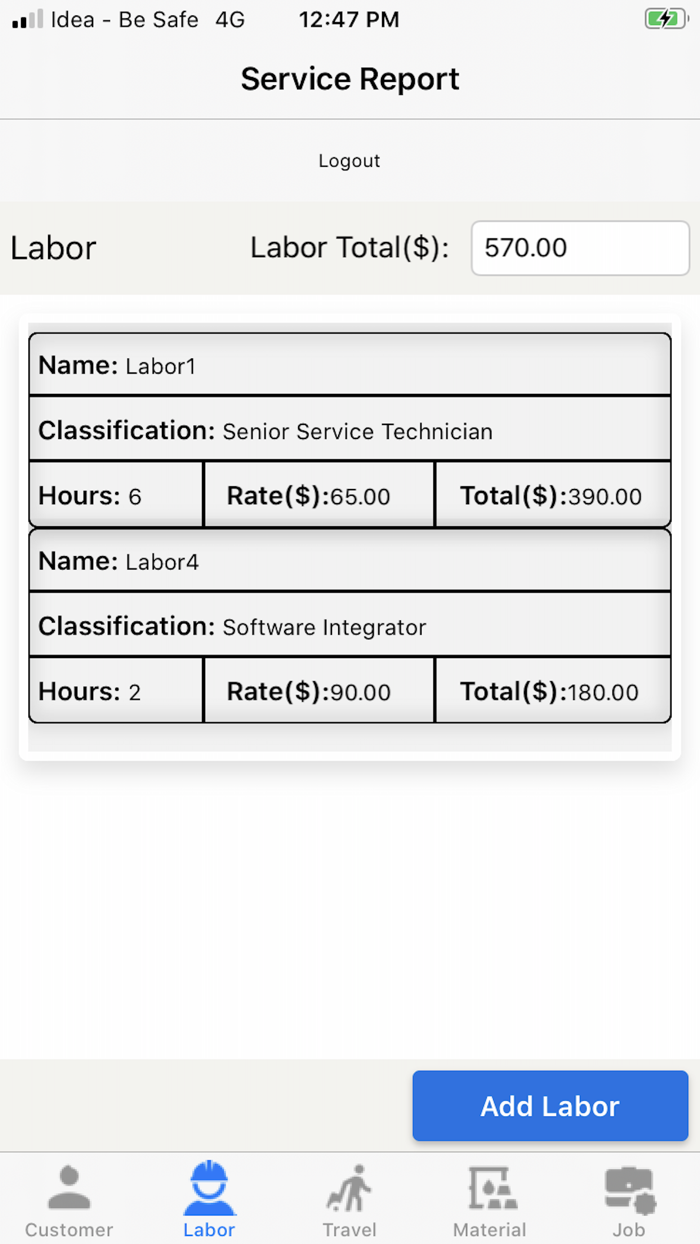700x1244 pixels.
Task: Open the Material section icon
Action: 489,1185
